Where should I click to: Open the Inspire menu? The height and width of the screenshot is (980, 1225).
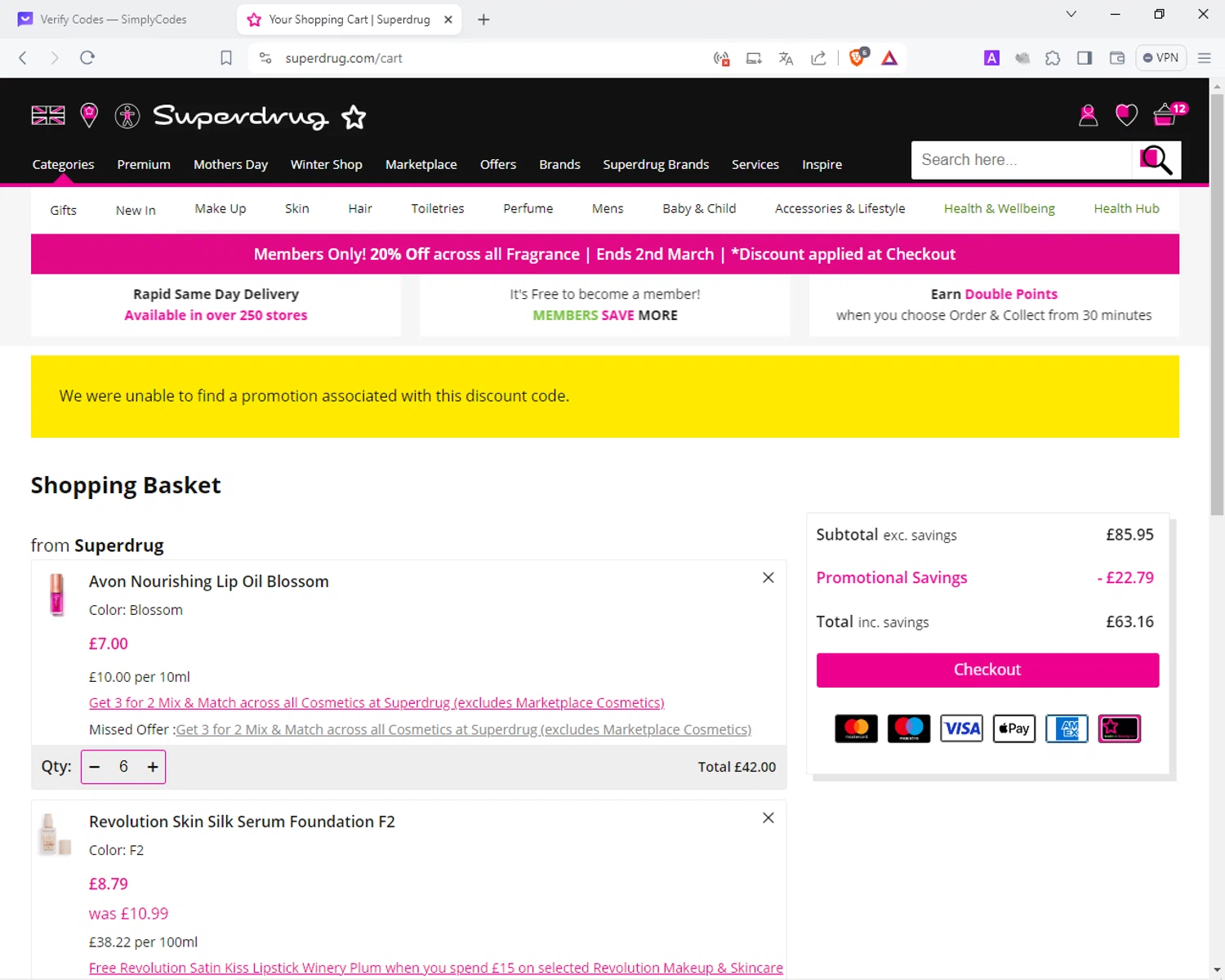click(x=822, y=164)
